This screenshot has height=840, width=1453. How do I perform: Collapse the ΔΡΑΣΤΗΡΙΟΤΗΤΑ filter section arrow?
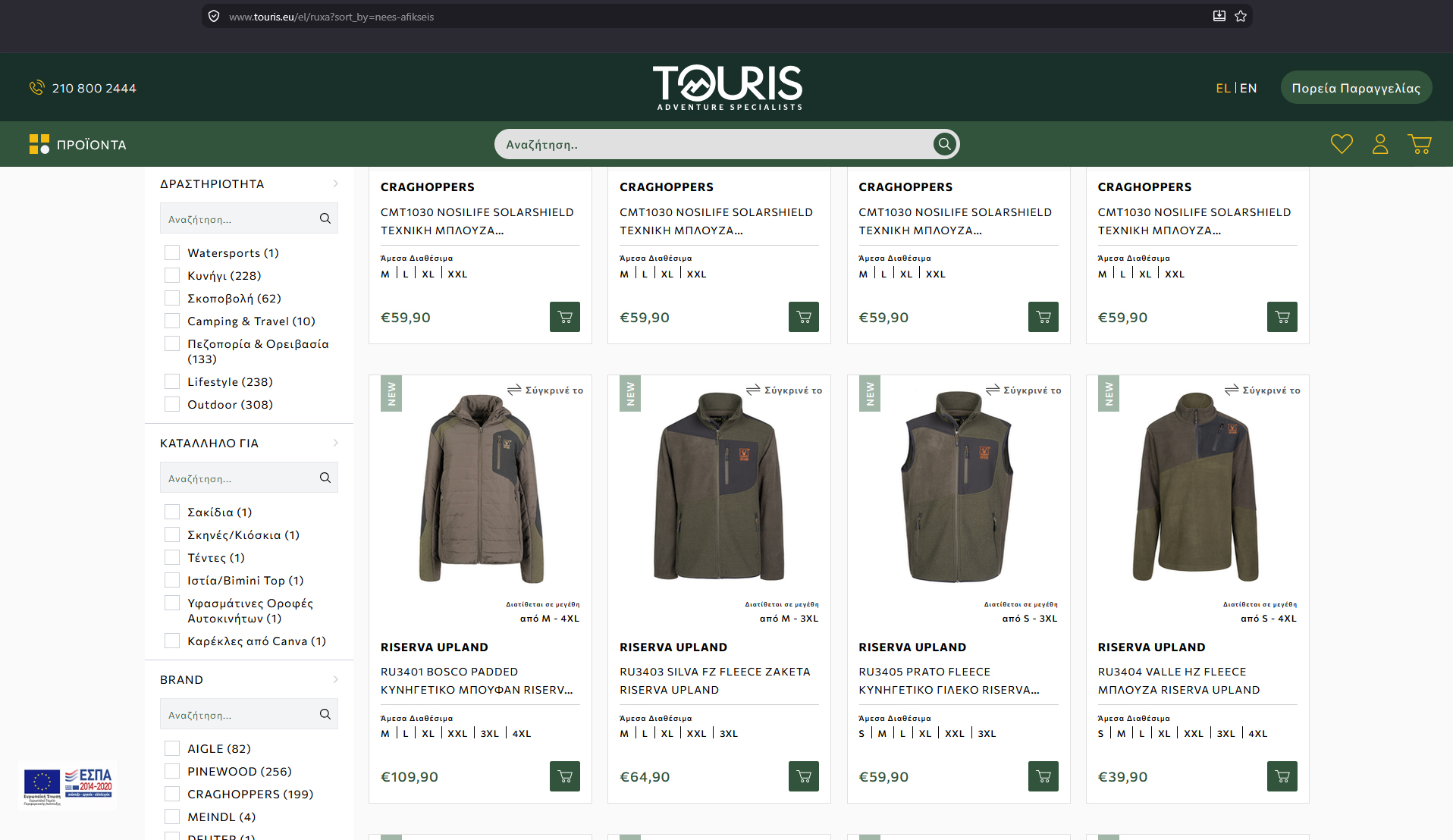point(335,183)
